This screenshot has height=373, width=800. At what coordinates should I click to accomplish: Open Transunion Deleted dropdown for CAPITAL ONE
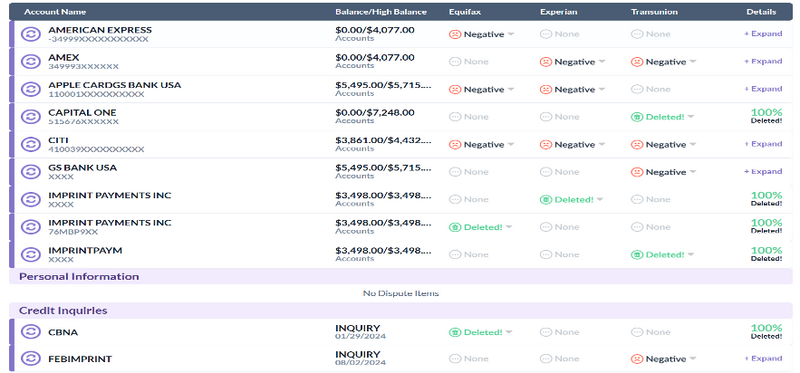click(691, 117)
